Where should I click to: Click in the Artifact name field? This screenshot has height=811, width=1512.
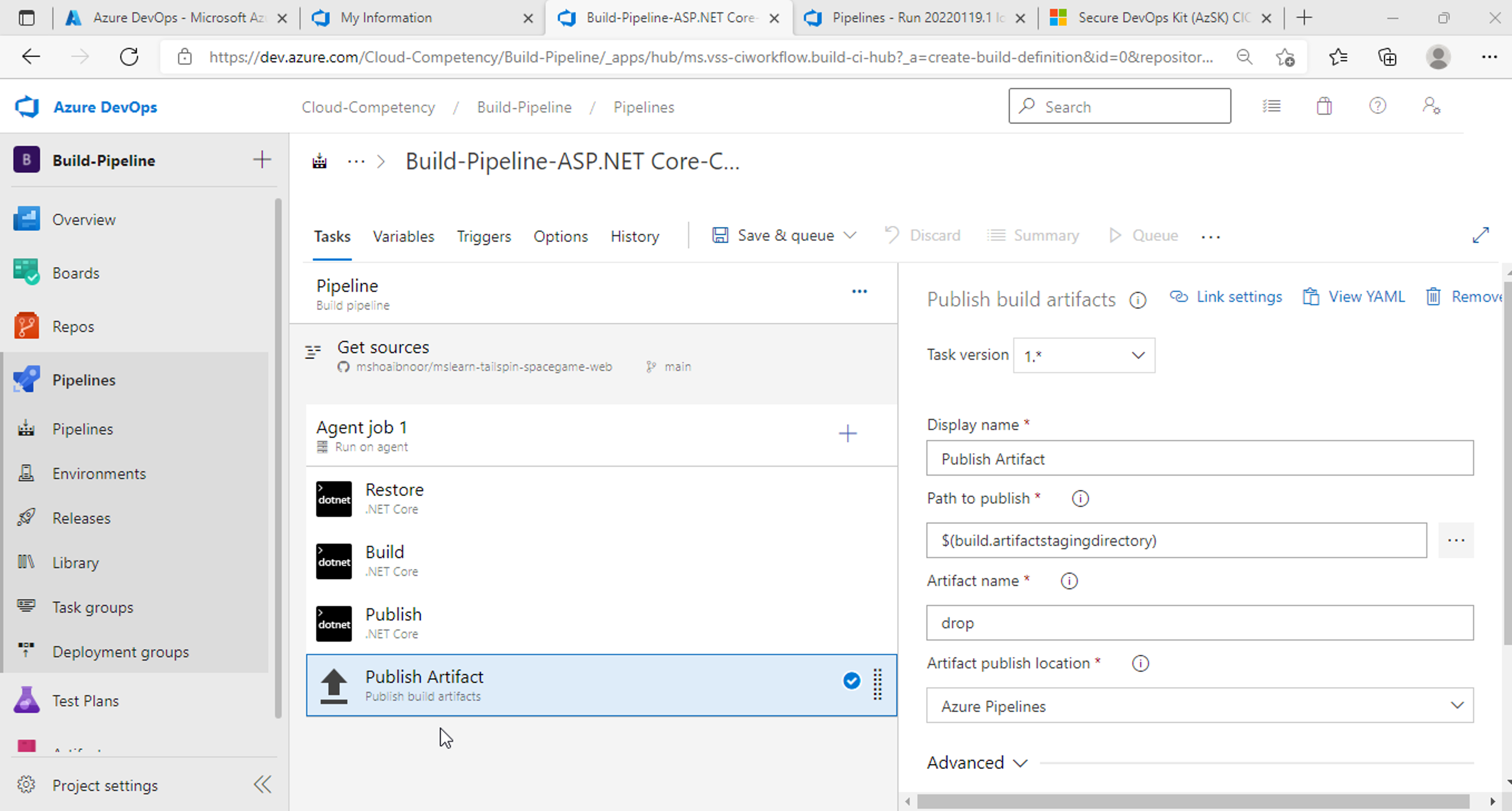(x=1200, y=623)
